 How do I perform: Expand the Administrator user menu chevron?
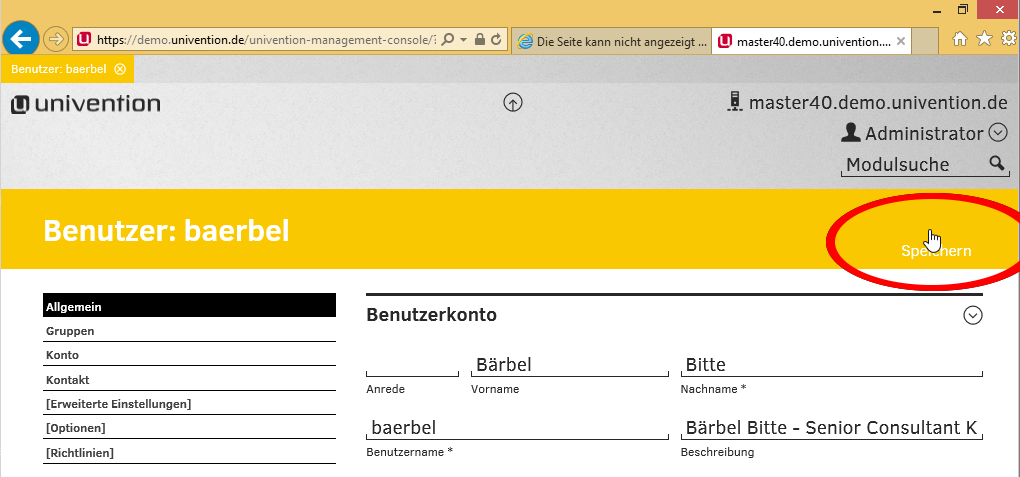coord(997,133)
